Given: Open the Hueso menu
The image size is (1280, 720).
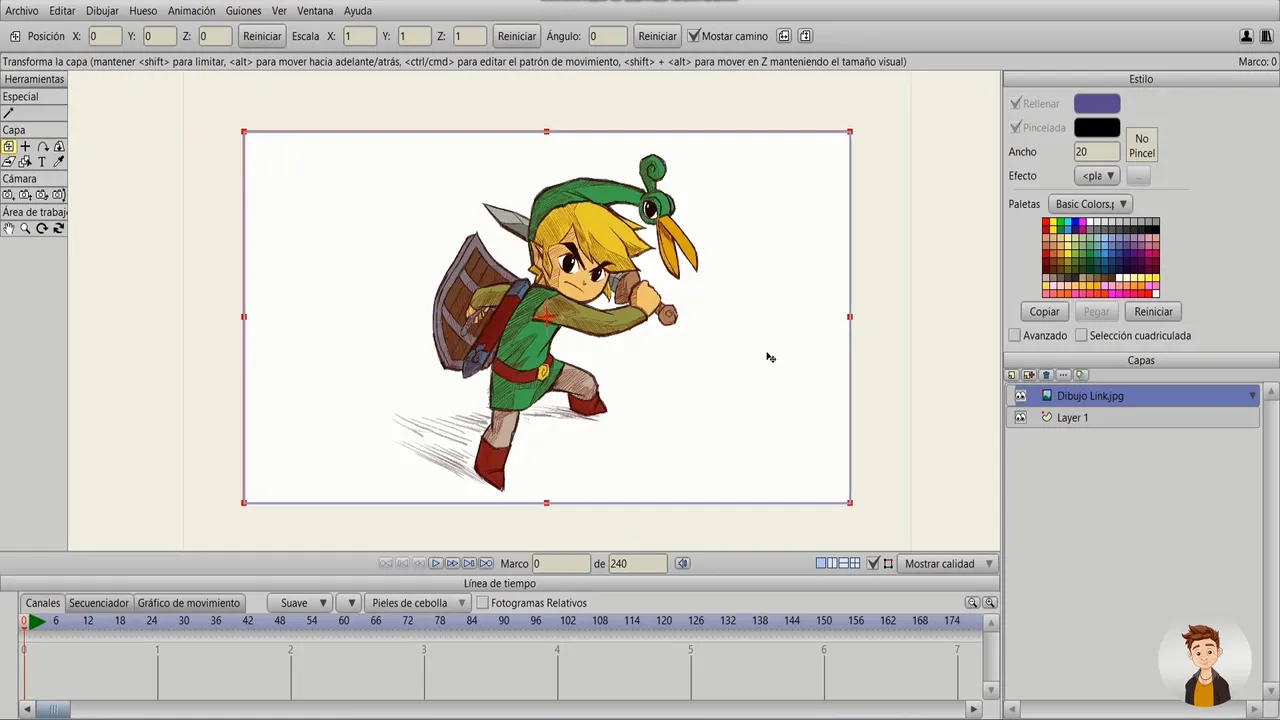Looking at the screenshot, I should coord(143,11).
